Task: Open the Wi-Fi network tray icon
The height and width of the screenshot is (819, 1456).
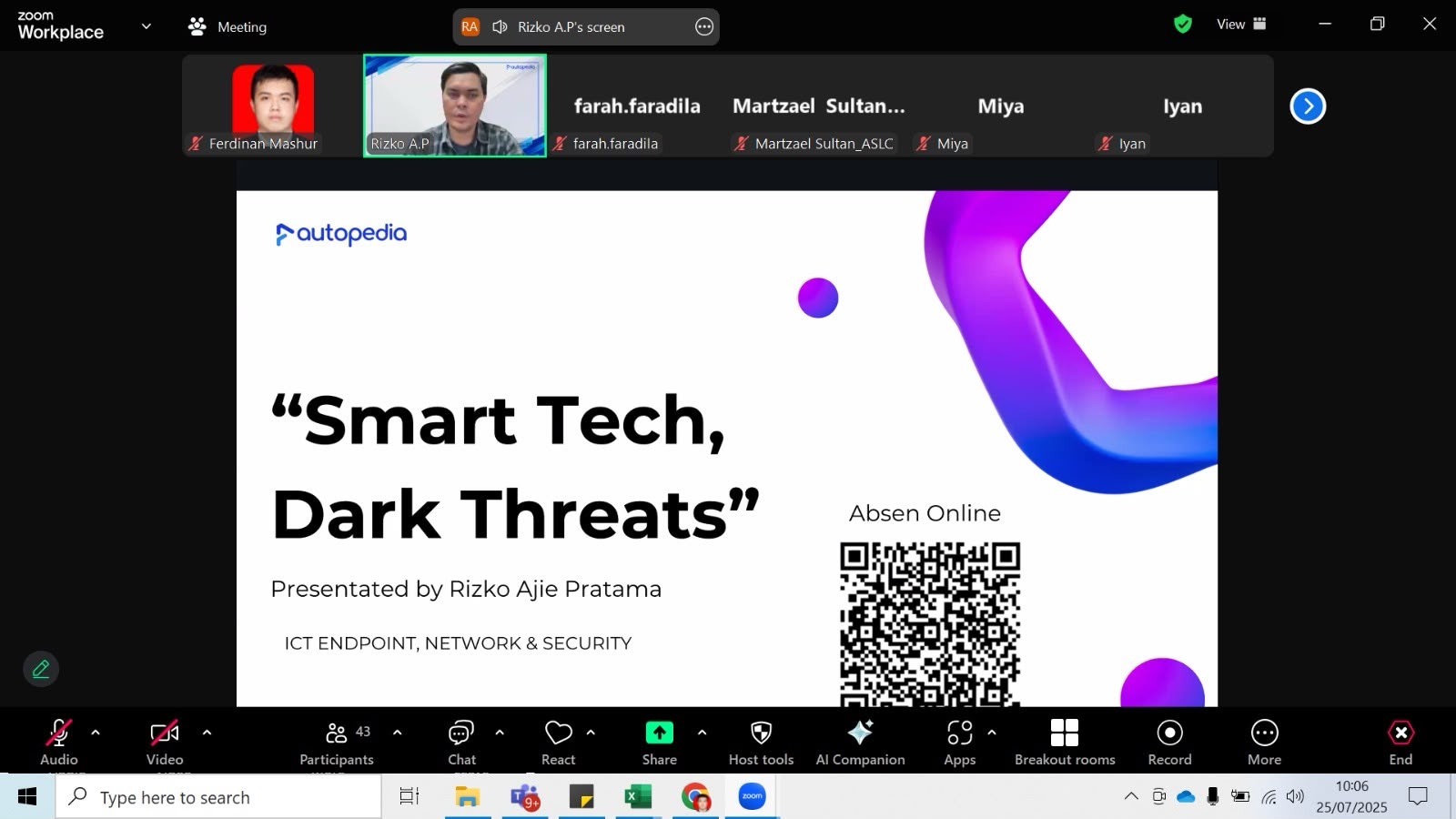Action: 1269,797
